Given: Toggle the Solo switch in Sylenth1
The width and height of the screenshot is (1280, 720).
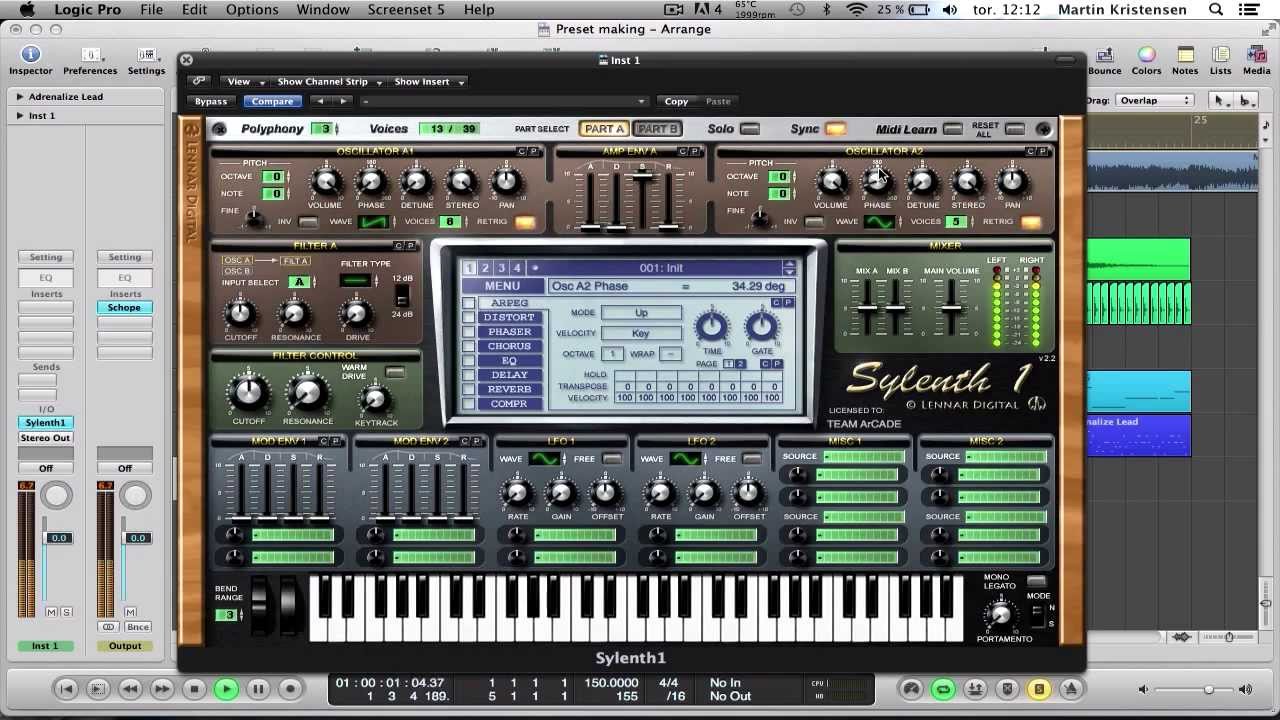Looking at the screenshot, I should point(750,129).
